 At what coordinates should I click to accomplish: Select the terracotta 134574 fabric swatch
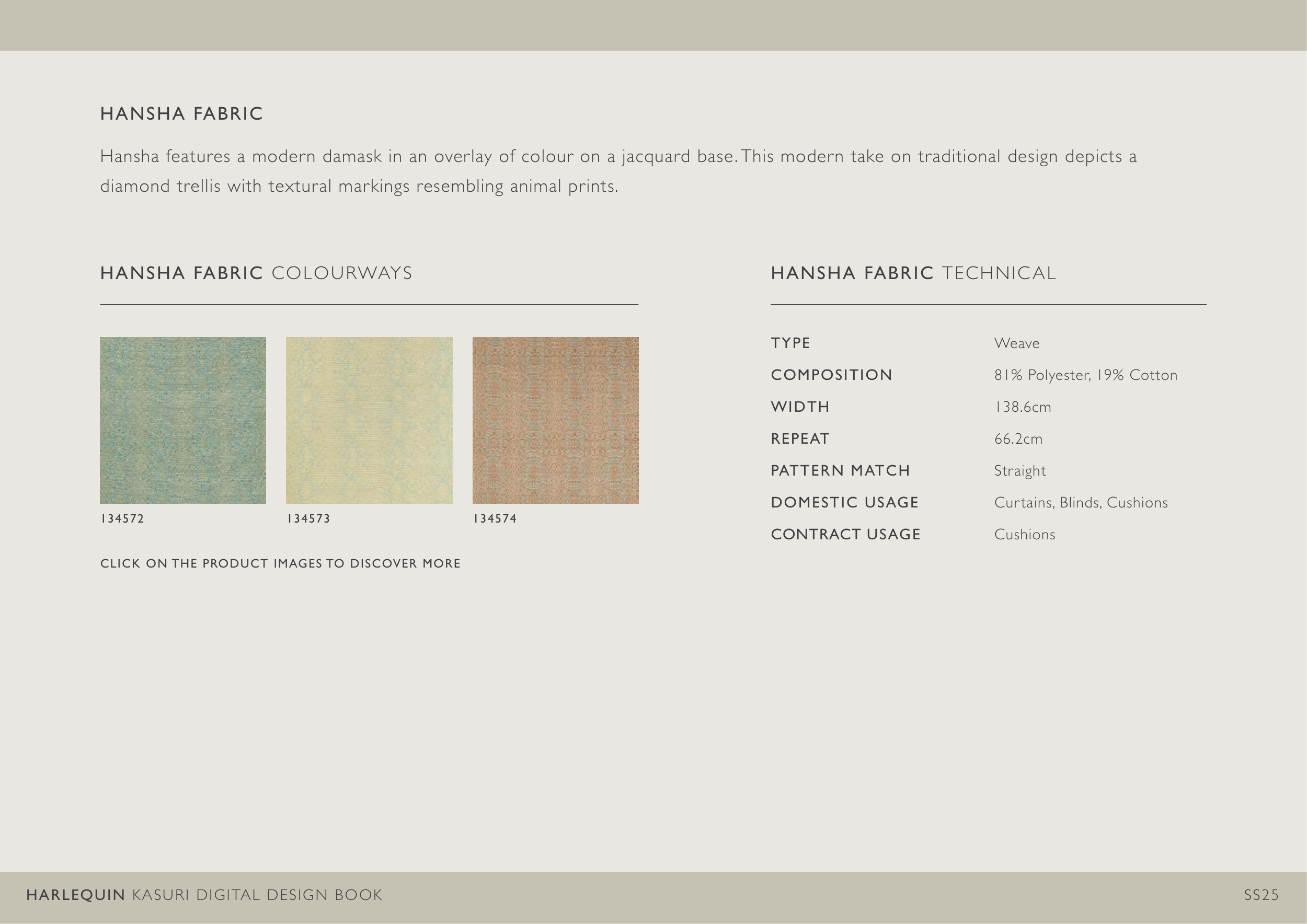point(555,420)
